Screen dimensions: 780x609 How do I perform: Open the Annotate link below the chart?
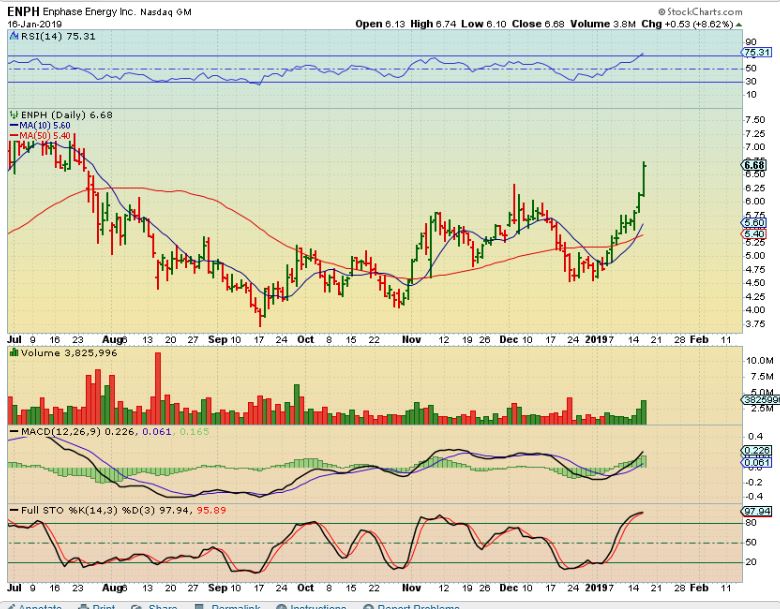click(35, 607)
